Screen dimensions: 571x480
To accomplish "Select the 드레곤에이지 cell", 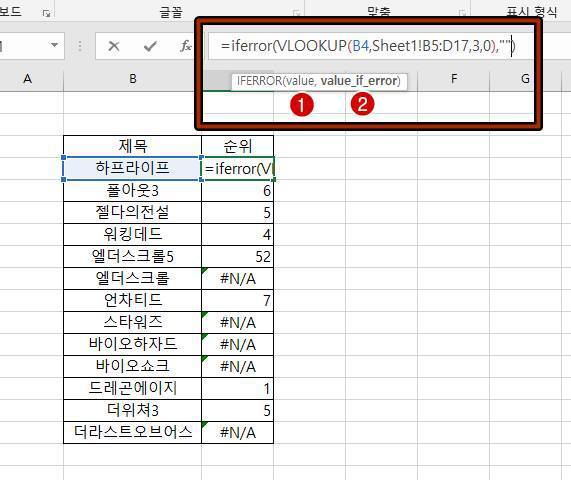I will pyautogui.click(x=133, y=388).
